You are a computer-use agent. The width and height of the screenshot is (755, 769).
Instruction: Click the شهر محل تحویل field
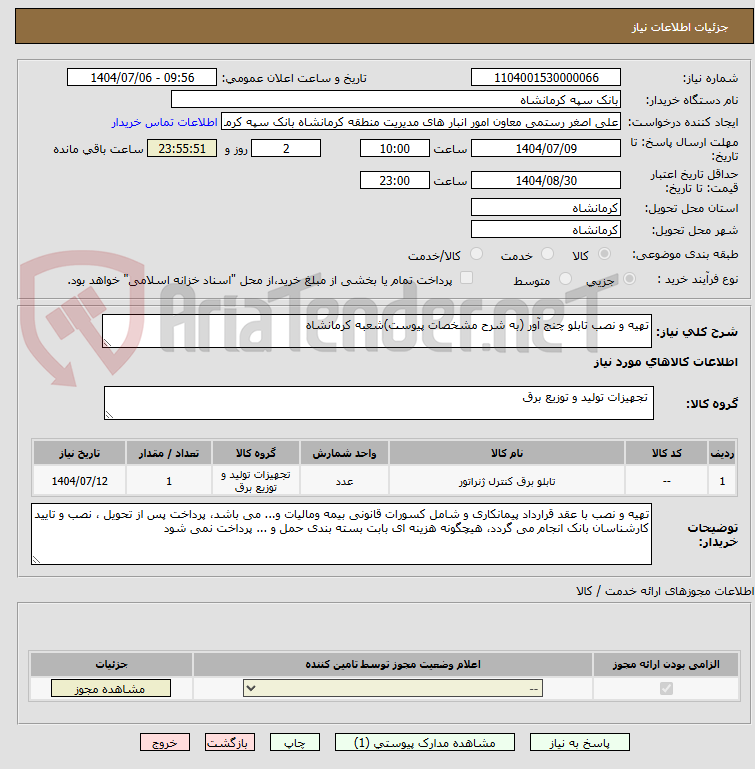(x=546, y=230)
